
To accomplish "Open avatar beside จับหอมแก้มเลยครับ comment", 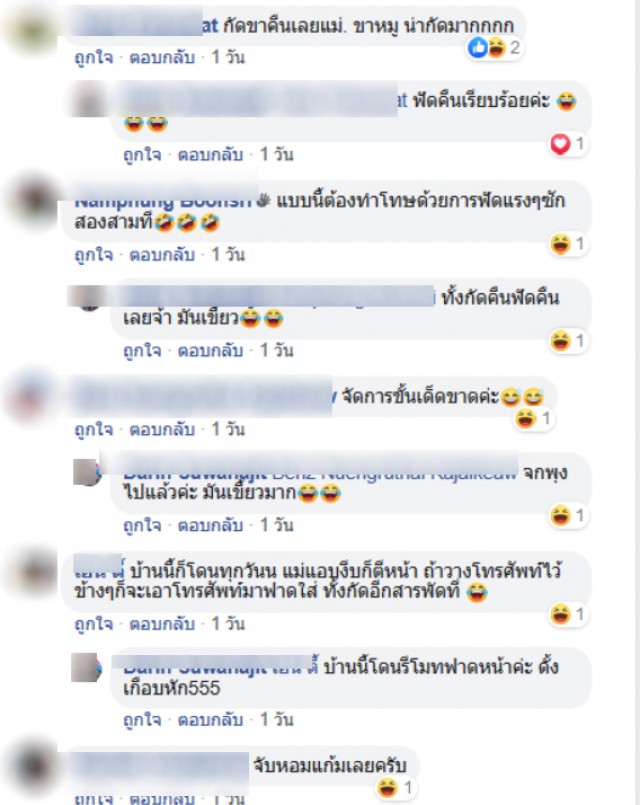I will 33,767.
